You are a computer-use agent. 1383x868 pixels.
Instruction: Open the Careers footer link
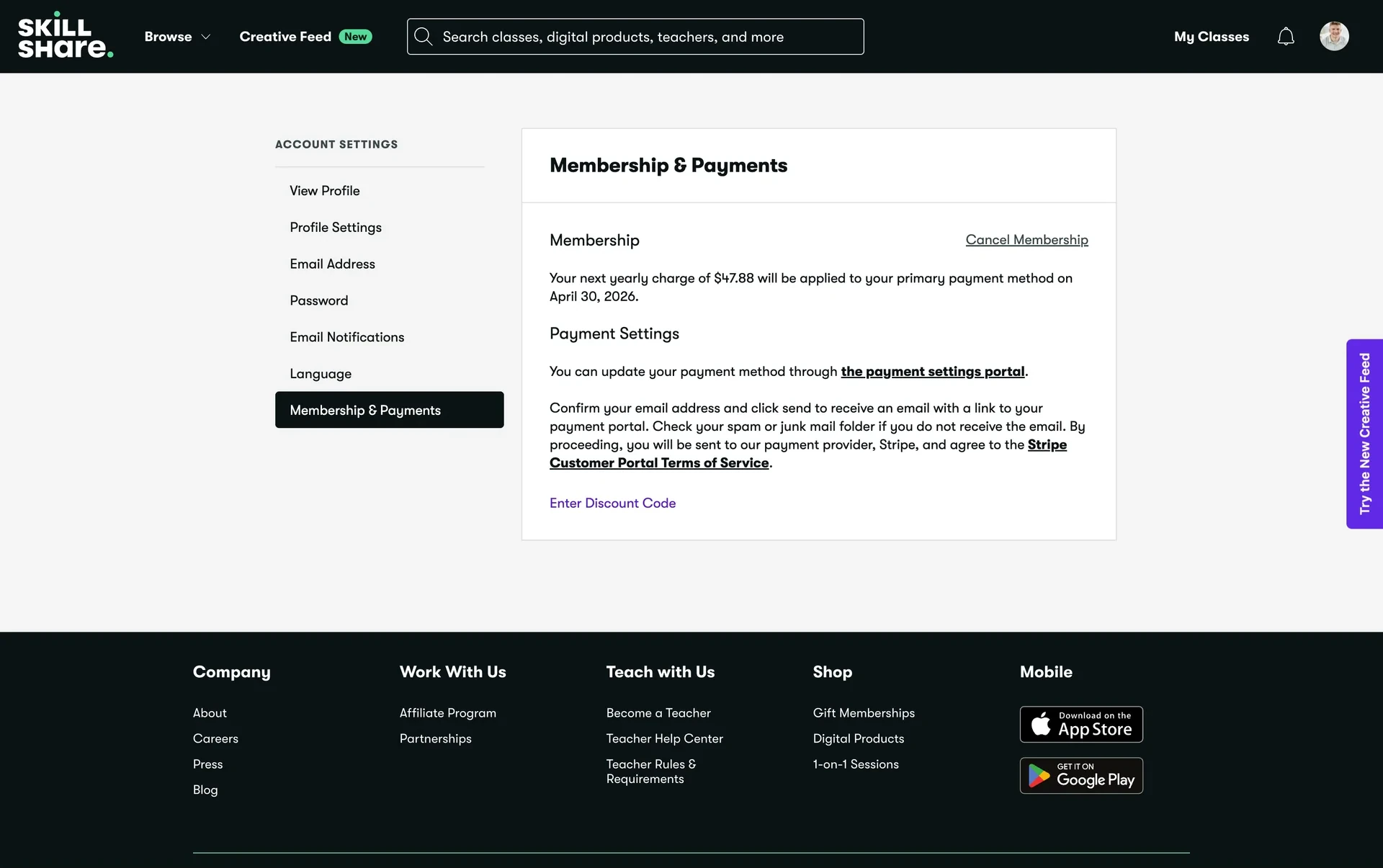click(215, 738)
